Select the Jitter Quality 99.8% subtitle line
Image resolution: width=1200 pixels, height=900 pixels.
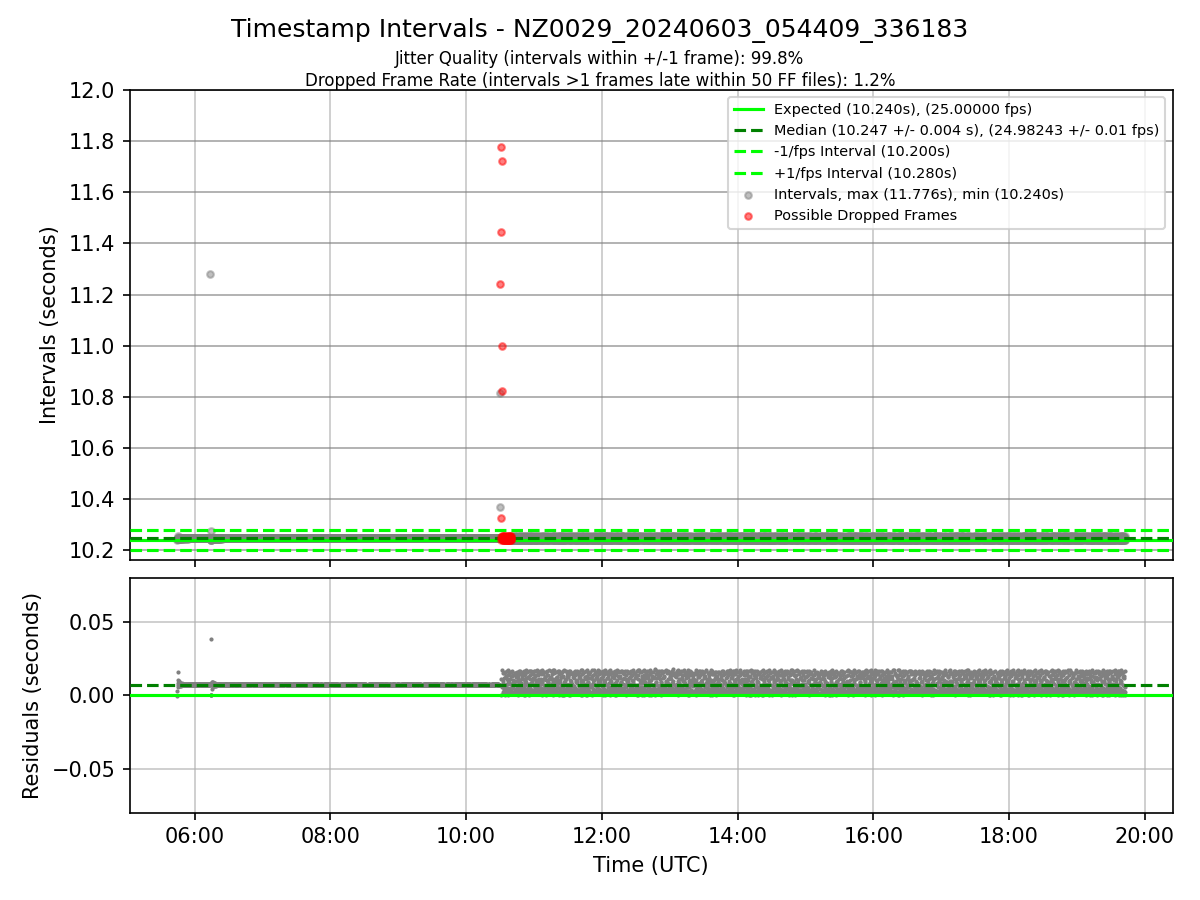(x=599, y=58)
